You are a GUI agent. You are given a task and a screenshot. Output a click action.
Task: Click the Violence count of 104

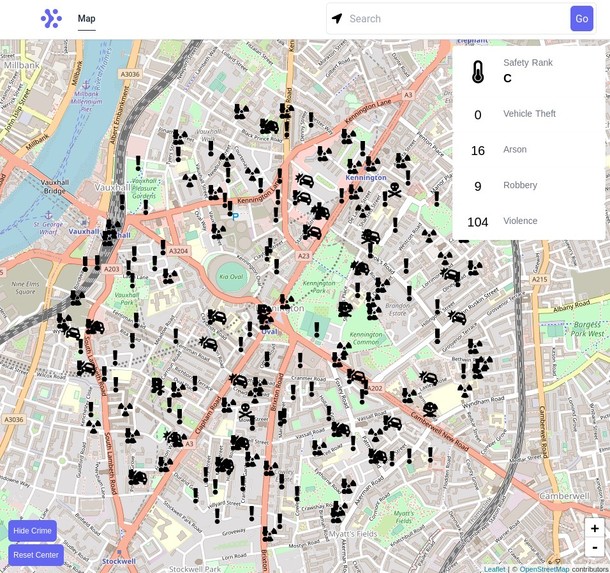[478, 222]
